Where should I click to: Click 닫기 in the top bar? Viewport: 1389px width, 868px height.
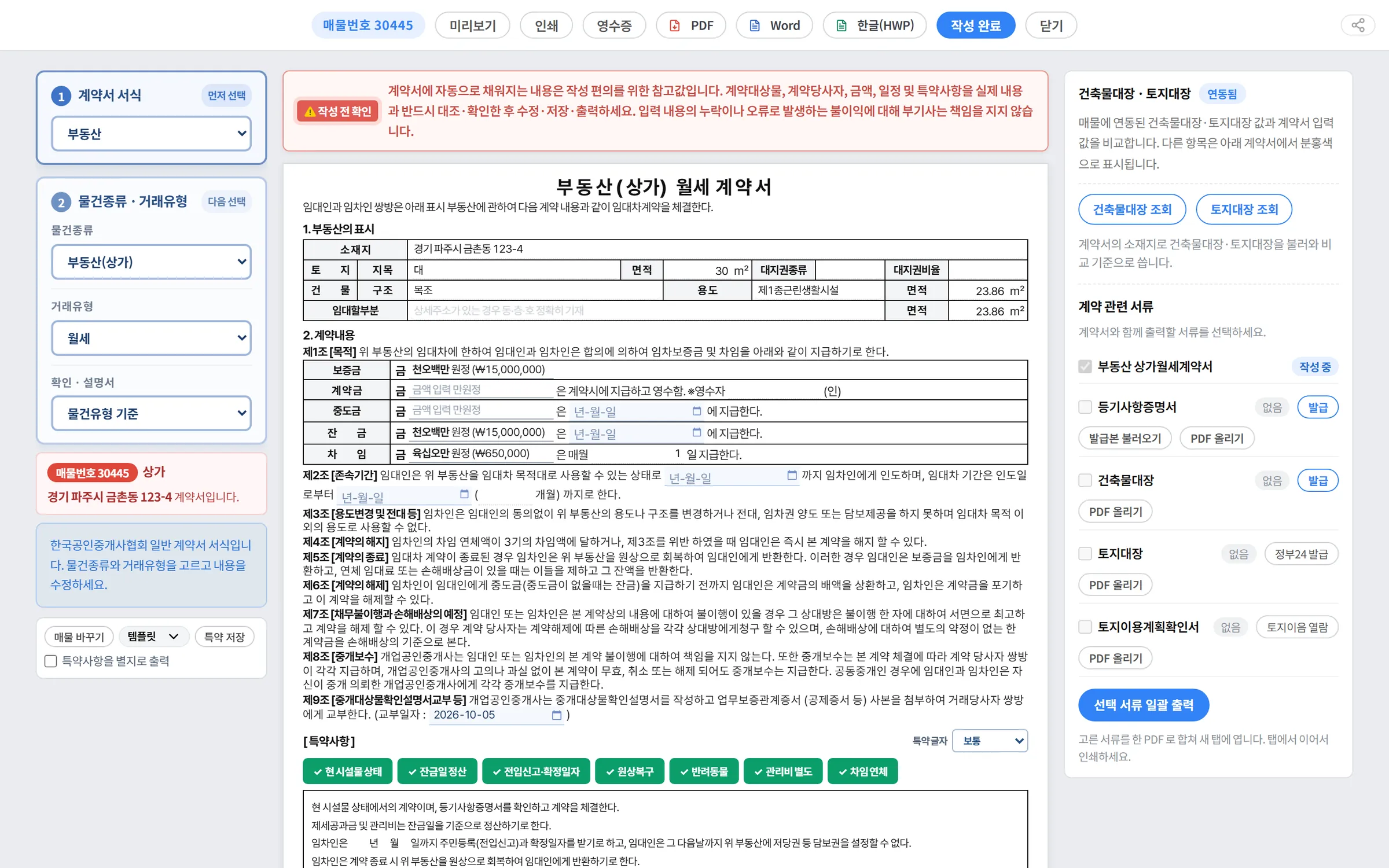(x=1051, y=25)
